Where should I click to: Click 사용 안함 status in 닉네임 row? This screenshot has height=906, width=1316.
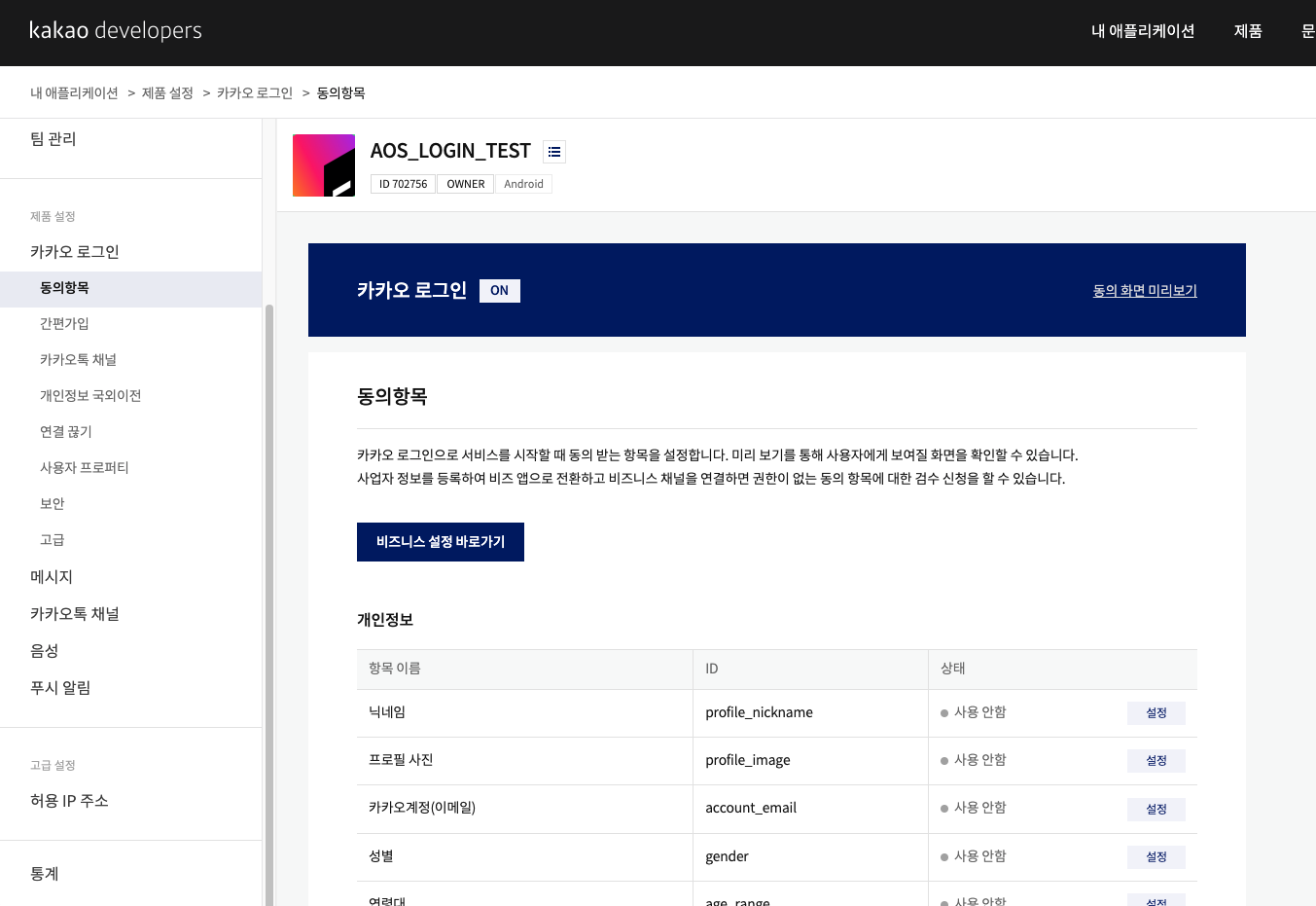point(974,712)
